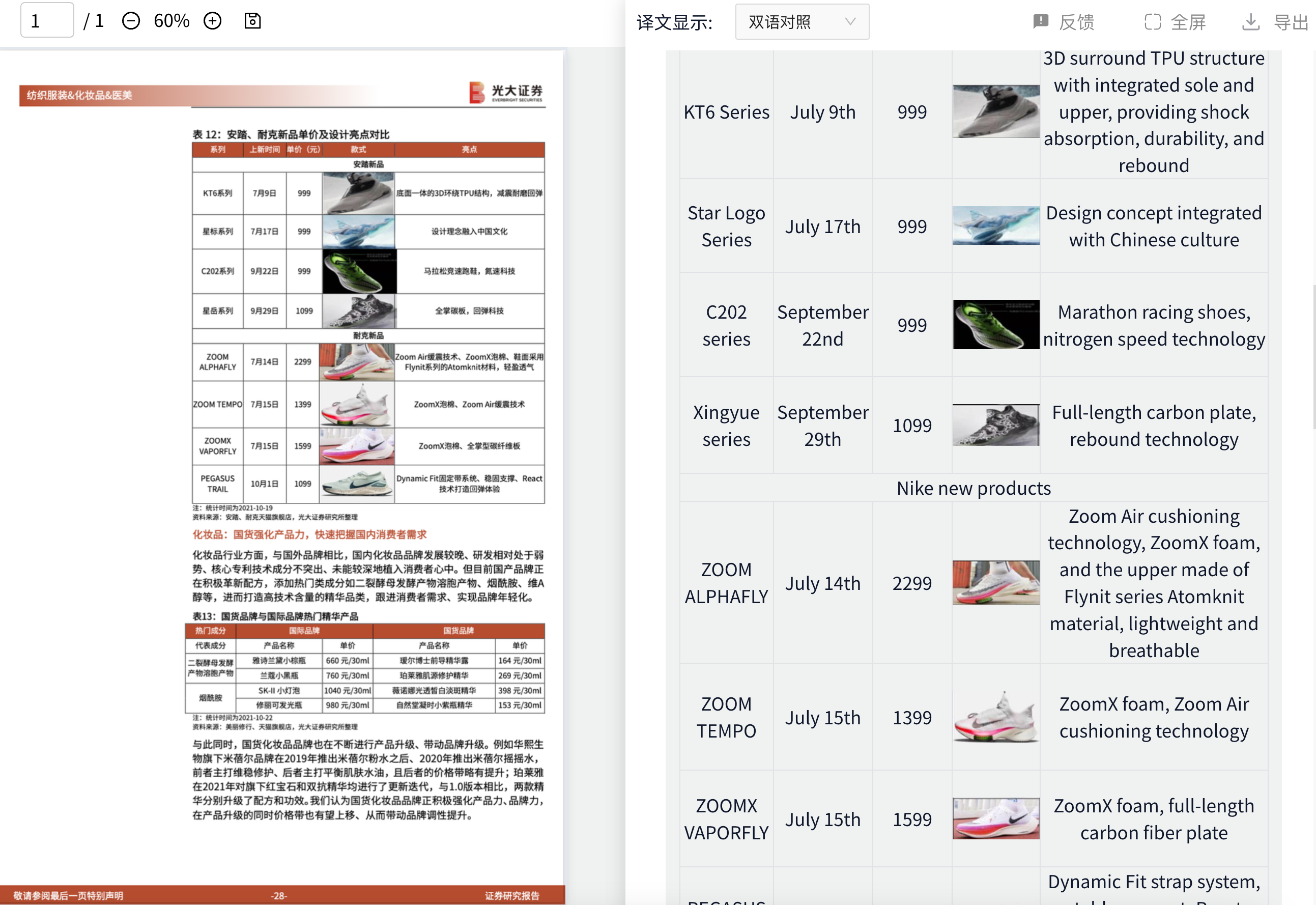Click 'Full-length carbon plate, rebound technology' text
Image resolution: width=1316 pixels, height=905 pixels.
[1154, 426]
